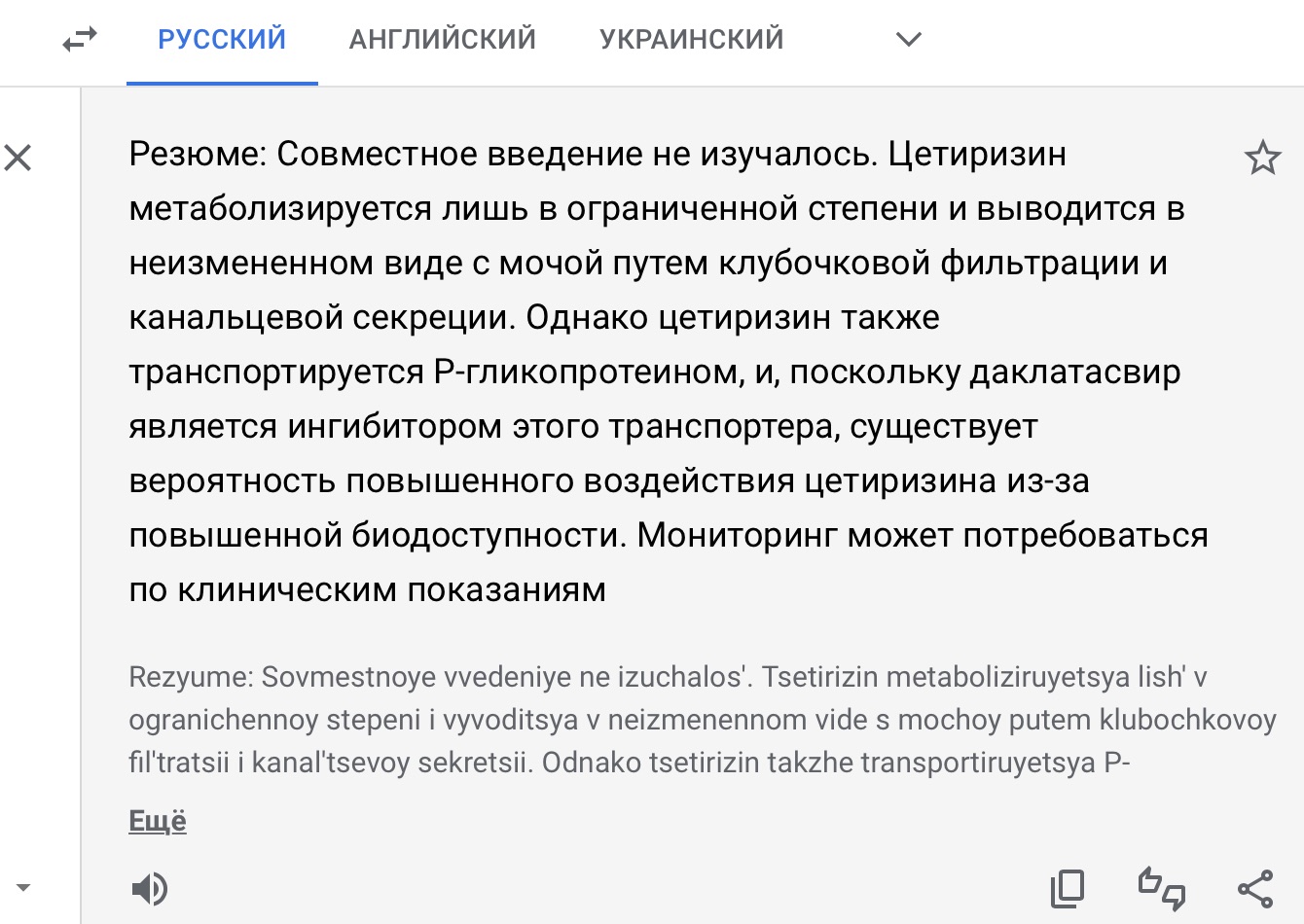
Task: Click the word Резюме at text start
Action: click(197, 155)
